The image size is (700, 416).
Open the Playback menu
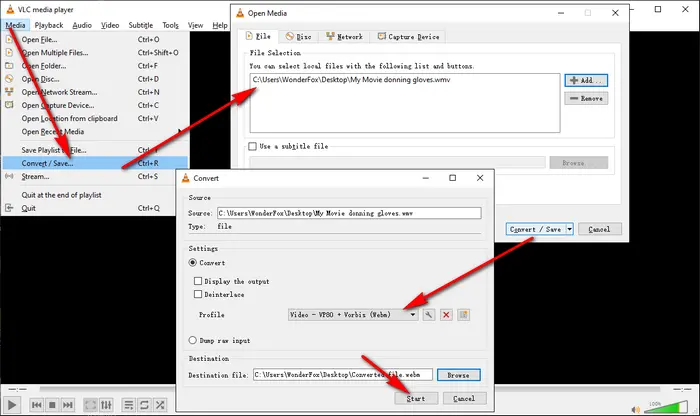pos(49,25)
